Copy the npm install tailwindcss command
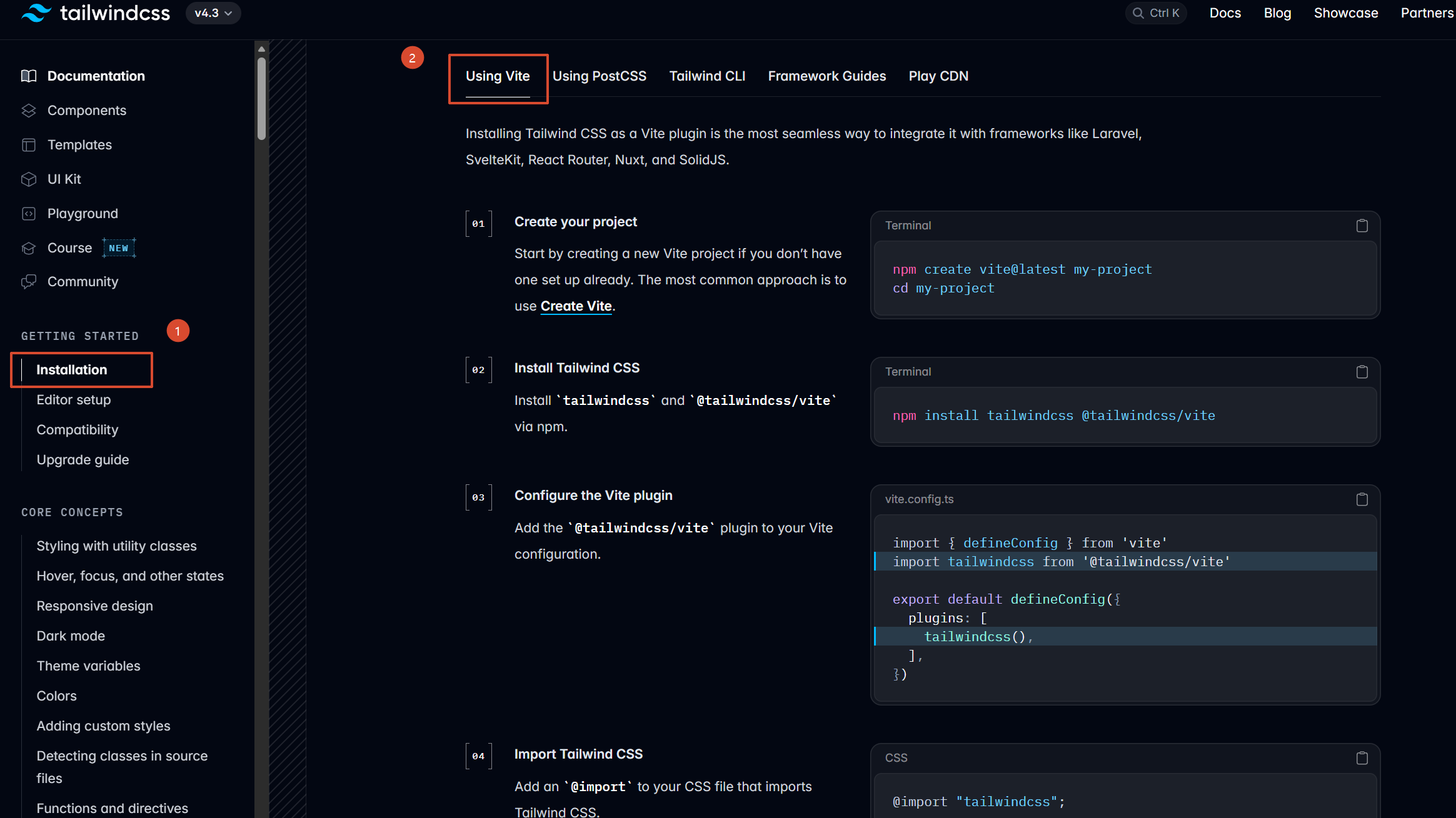 point(1362,372)
